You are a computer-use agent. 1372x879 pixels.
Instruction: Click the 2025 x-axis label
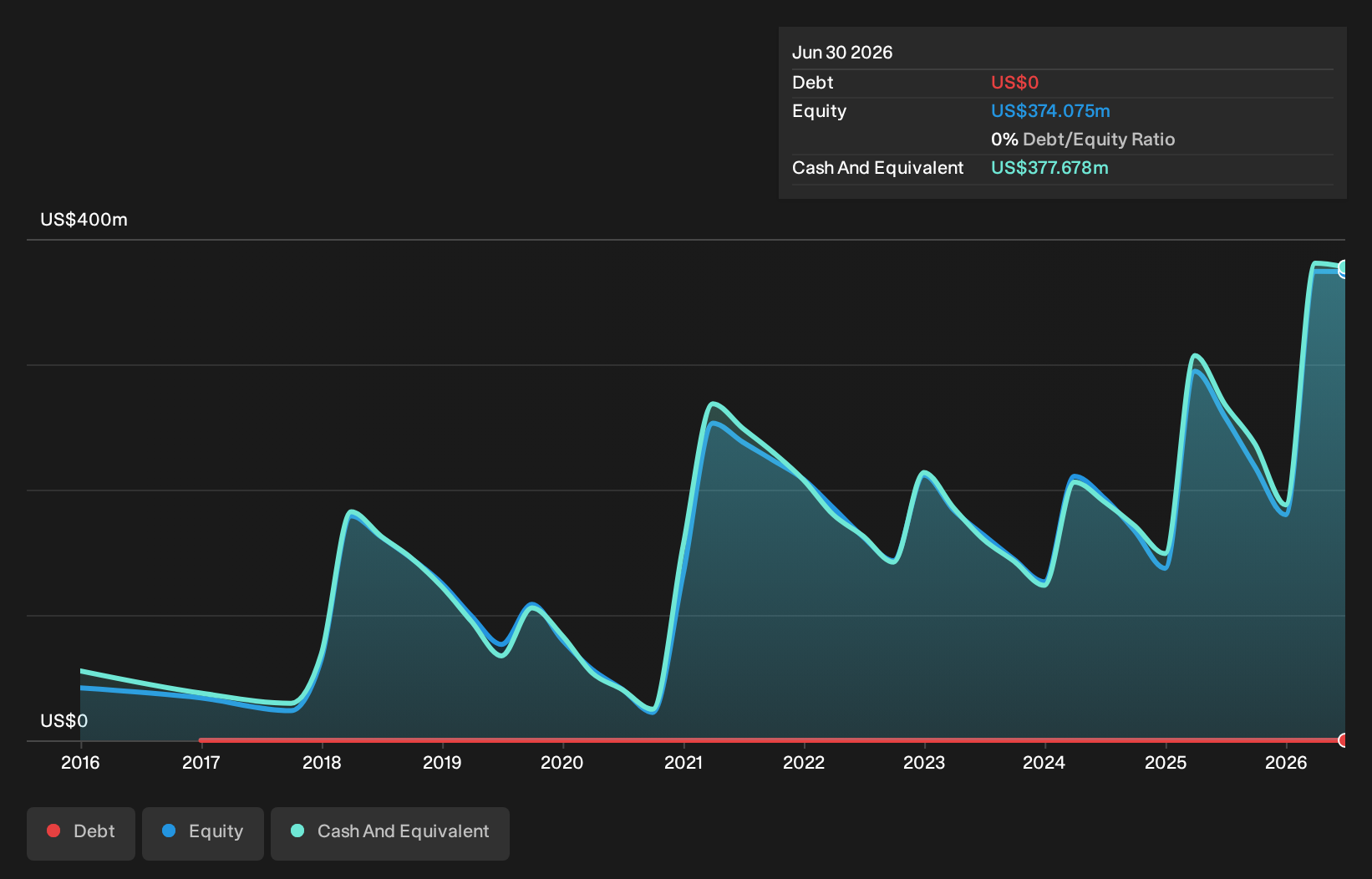click(x=1166, y=762)
